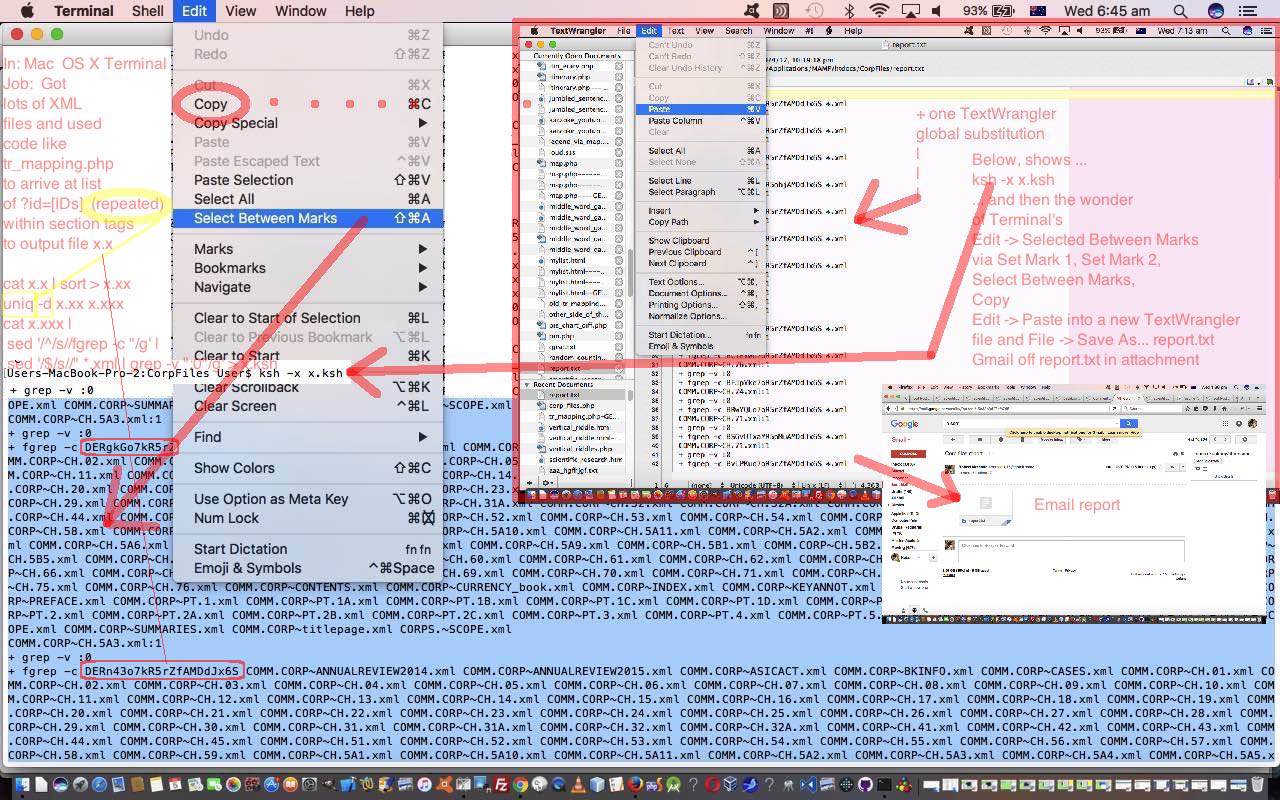
Task: Open the Shell menu
Action: pos(148,11)
